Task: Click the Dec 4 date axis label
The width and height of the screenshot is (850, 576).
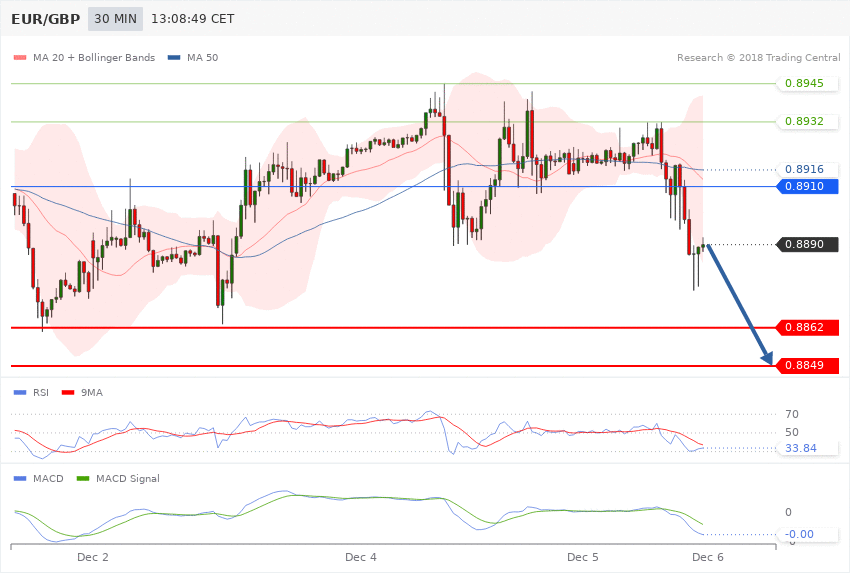Action: [360, 557]
